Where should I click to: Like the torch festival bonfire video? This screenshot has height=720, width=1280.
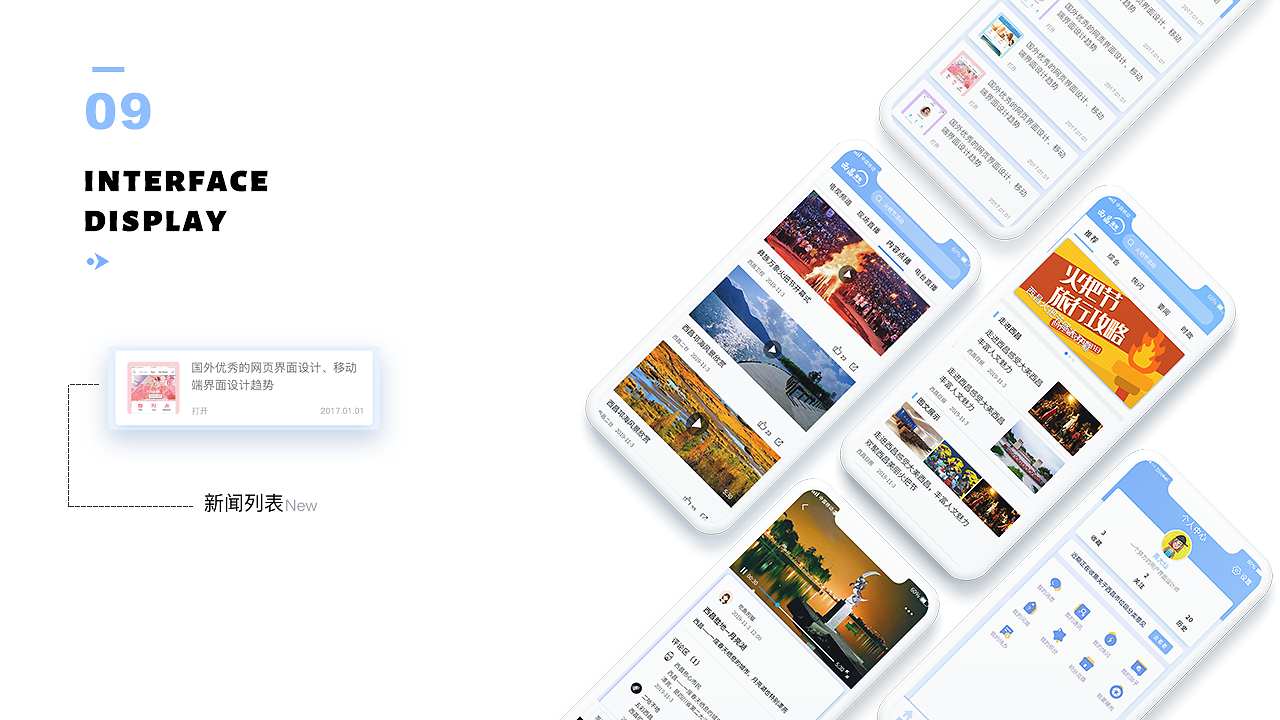[838, 350]
